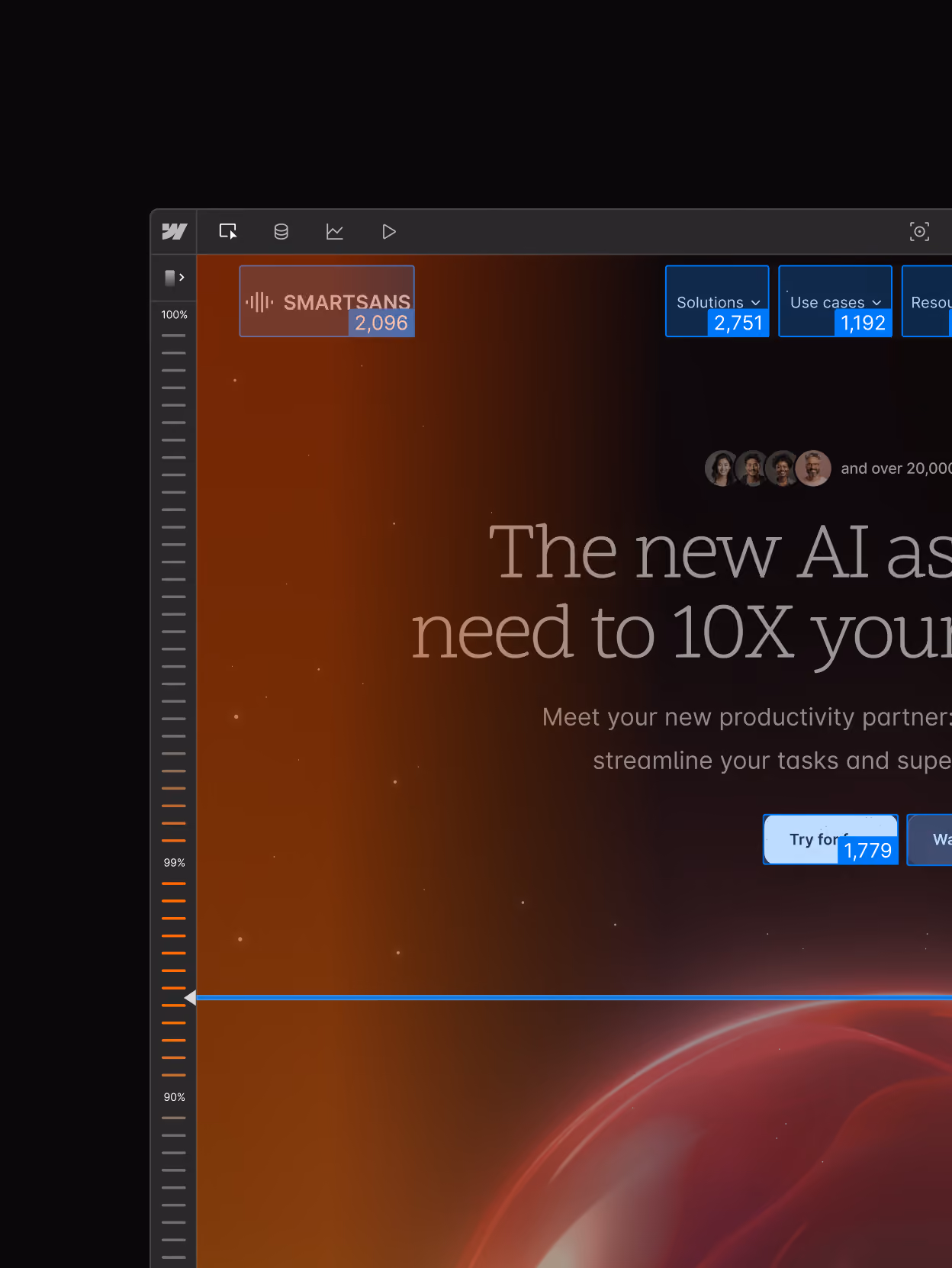Select the Designer pointer tool icon
Screen dimensions: 952x1268
coord(228,231)
